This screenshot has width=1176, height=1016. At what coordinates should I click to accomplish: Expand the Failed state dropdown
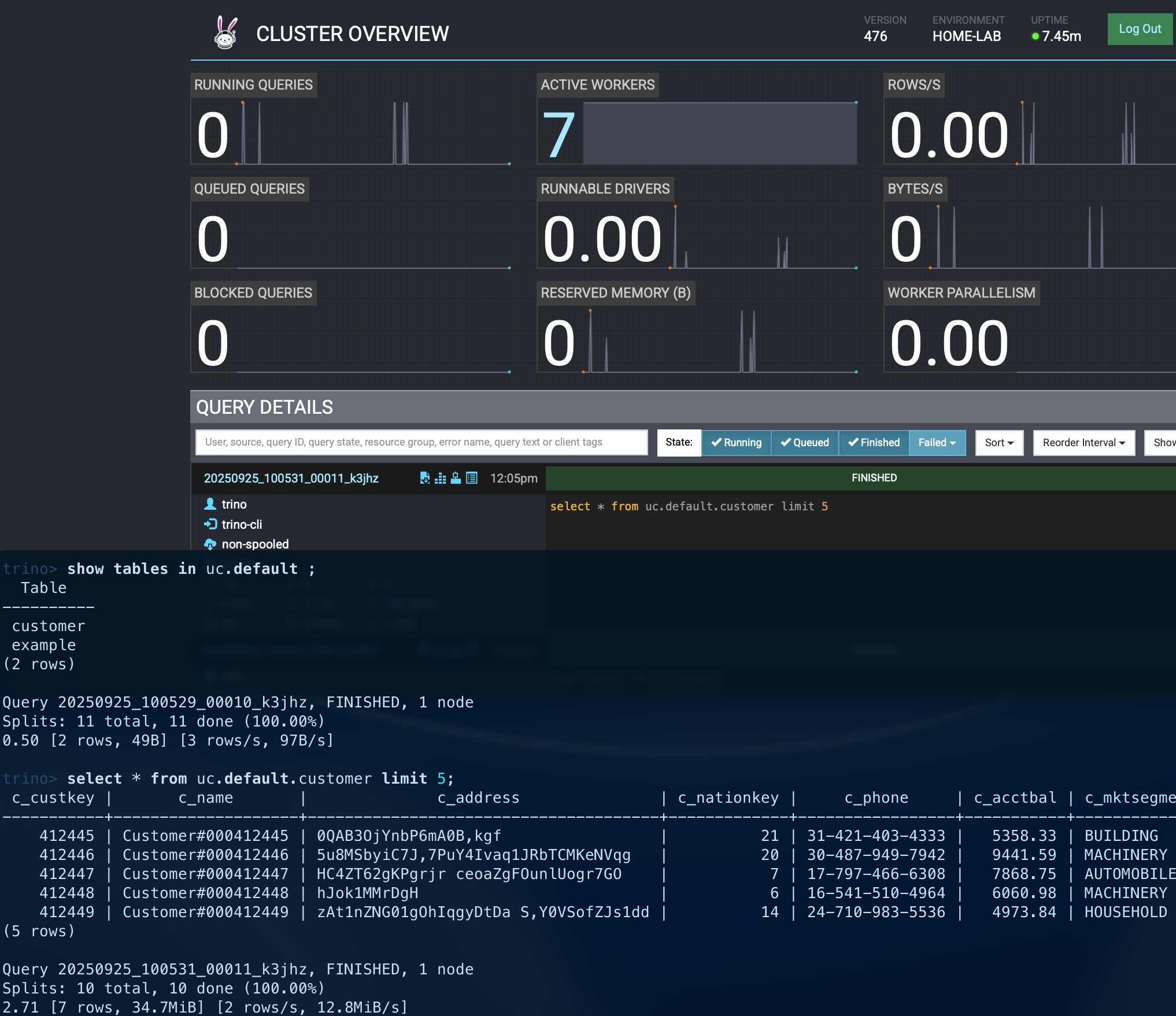[x=937, y=443]
